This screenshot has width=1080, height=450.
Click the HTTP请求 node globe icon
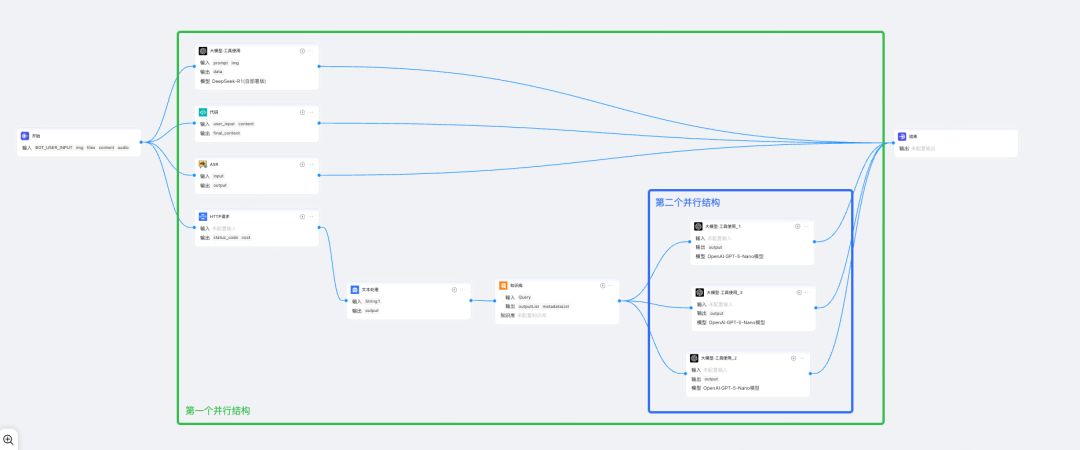(203, 216)
